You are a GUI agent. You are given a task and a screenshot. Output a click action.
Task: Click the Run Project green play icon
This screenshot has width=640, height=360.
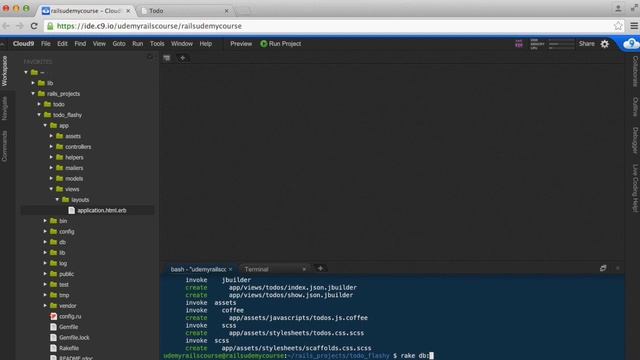pos(264,44)
